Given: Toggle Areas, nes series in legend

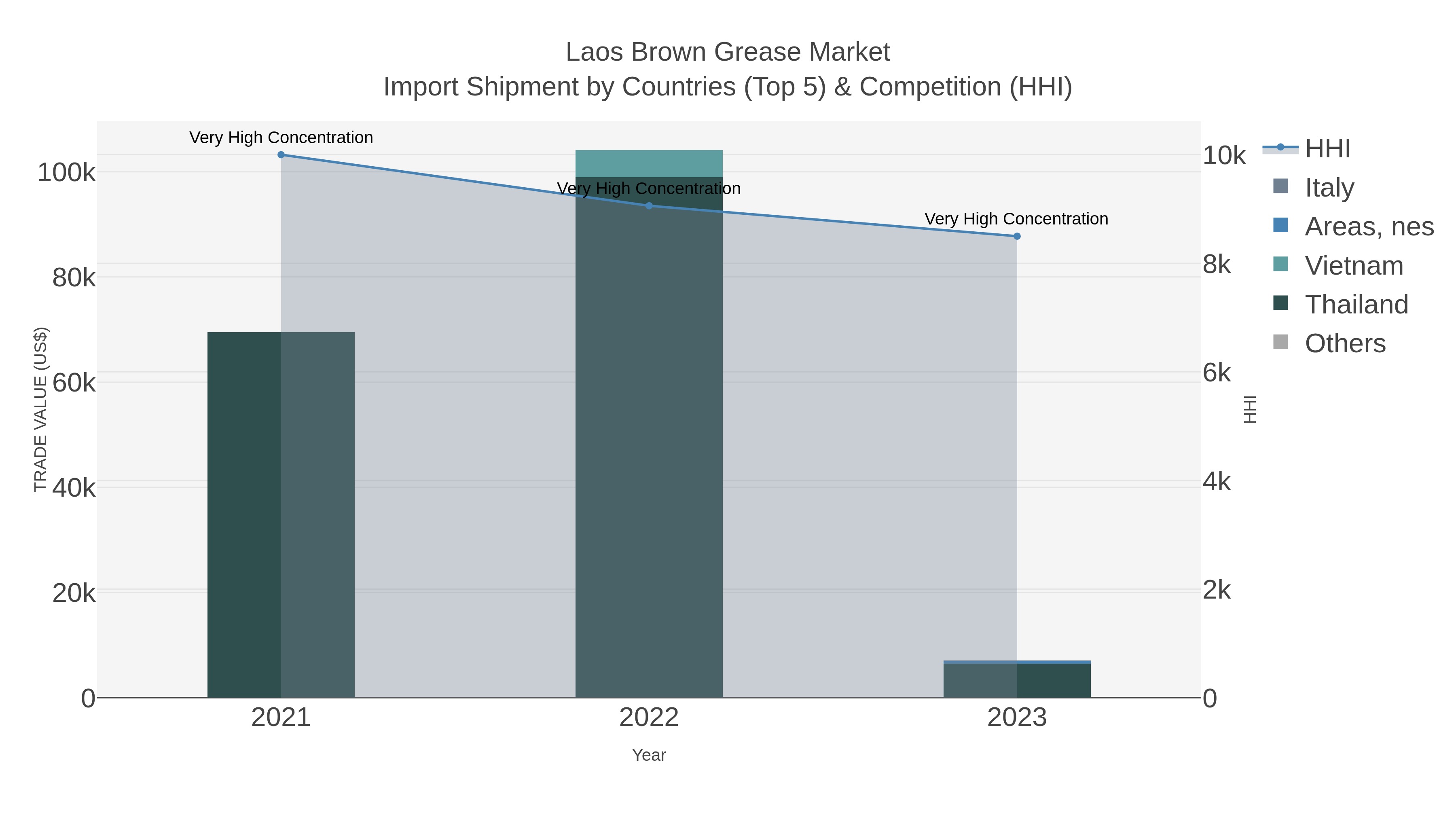Looking at the screenshot, I should pos(1353,226).
